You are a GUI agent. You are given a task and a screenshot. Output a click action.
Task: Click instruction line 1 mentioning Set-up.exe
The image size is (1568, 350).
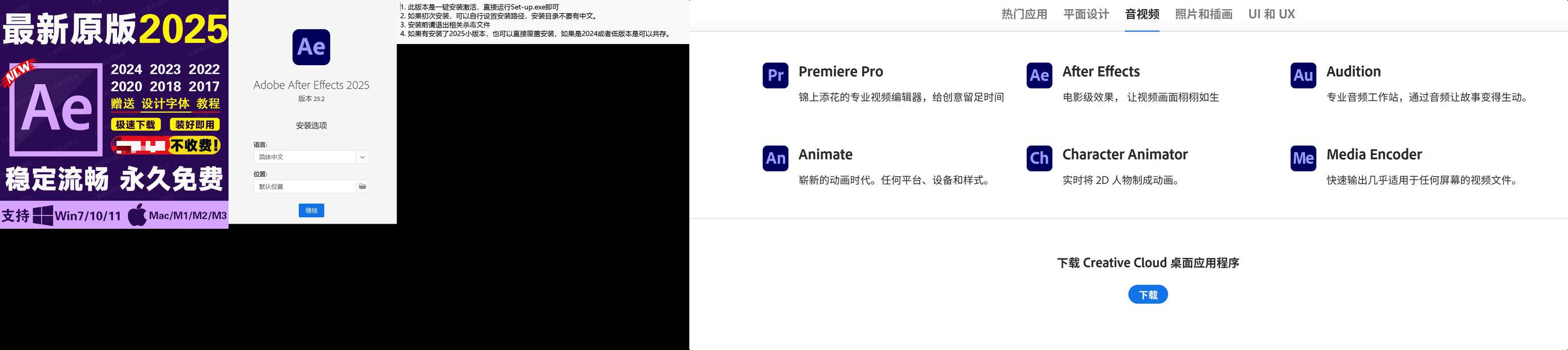479,7
